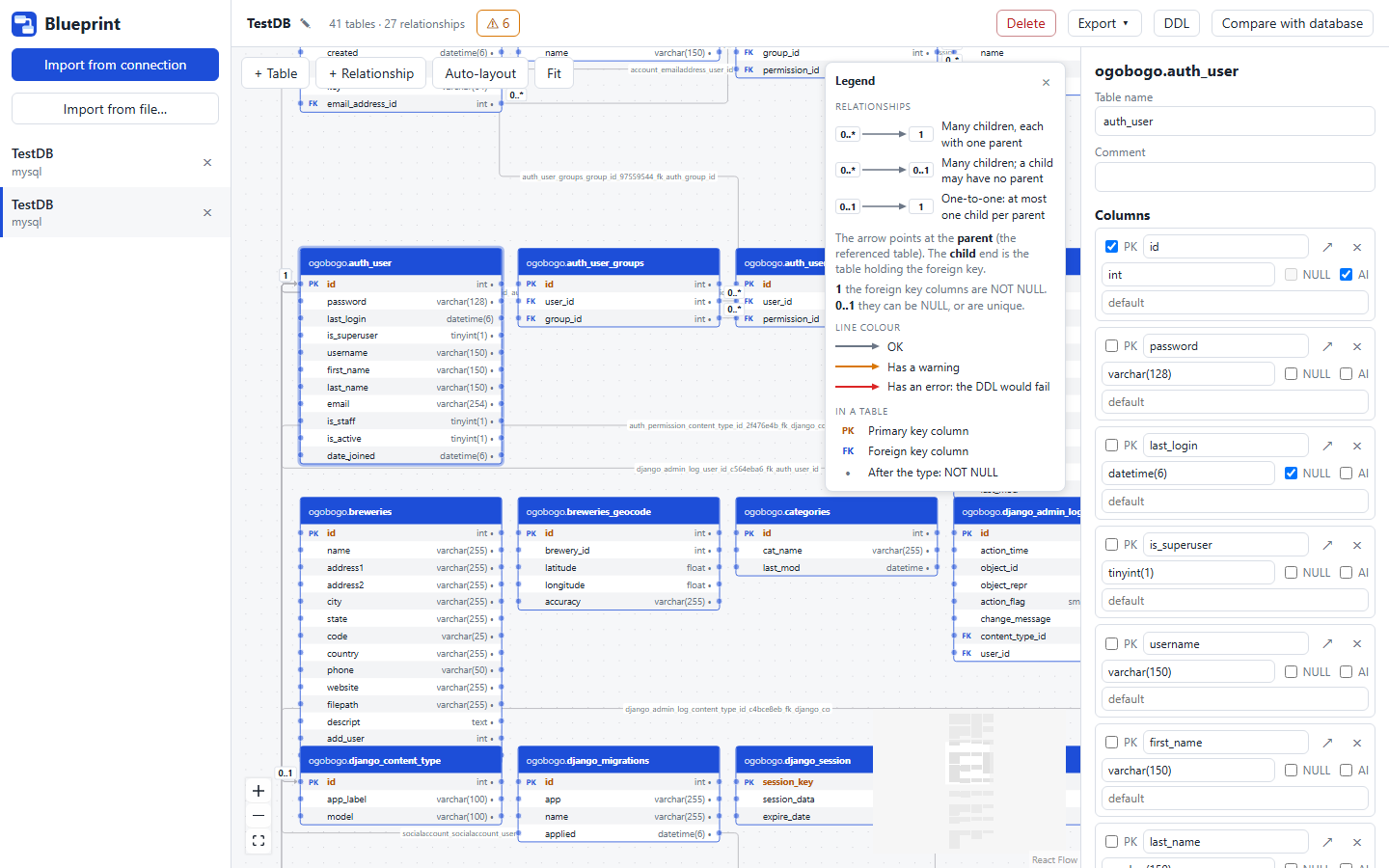Click the fit-view fullscreen canvas icon
This screenshot has width=1389, height=868.
[x=259, y=841]
